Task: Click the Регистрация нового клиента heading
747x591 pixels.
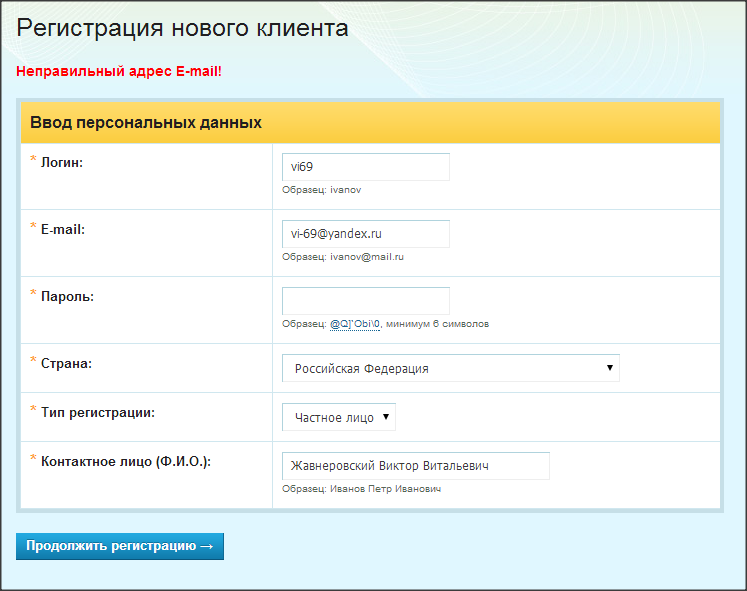Action: click(182, 28)
